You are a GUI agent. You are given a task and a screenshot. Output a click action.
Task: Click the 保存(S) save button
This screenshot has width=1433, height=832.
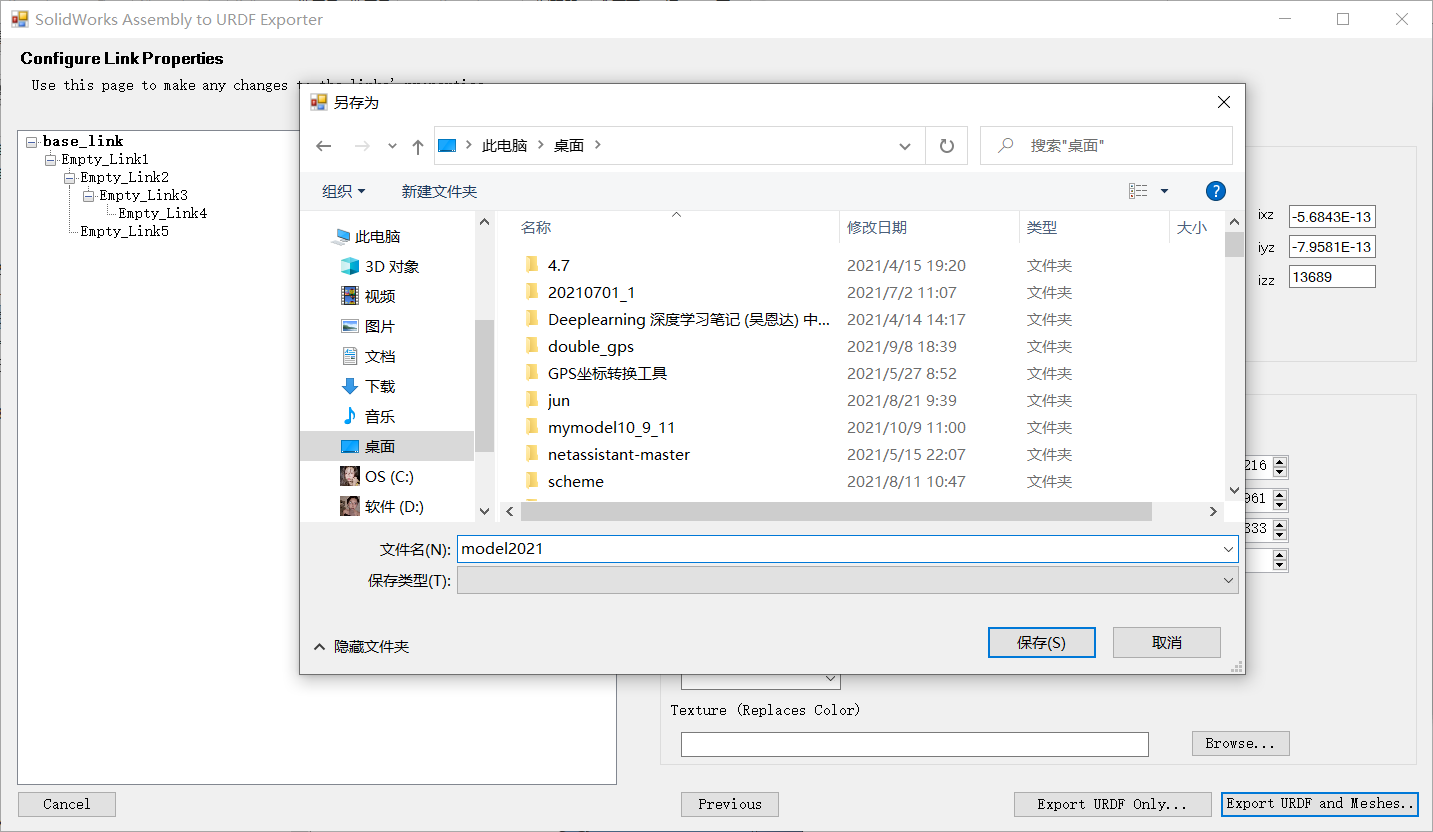pos(1041,642)
